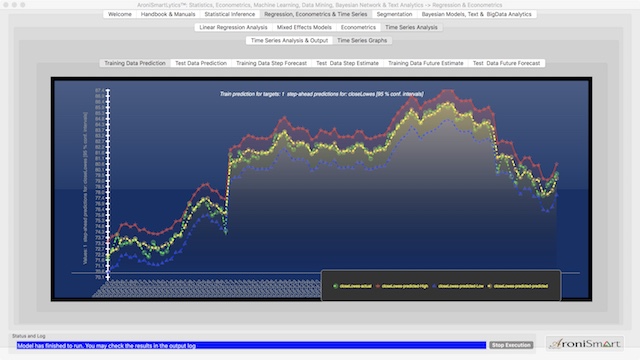Click the vertical y-axis title text

85,188
